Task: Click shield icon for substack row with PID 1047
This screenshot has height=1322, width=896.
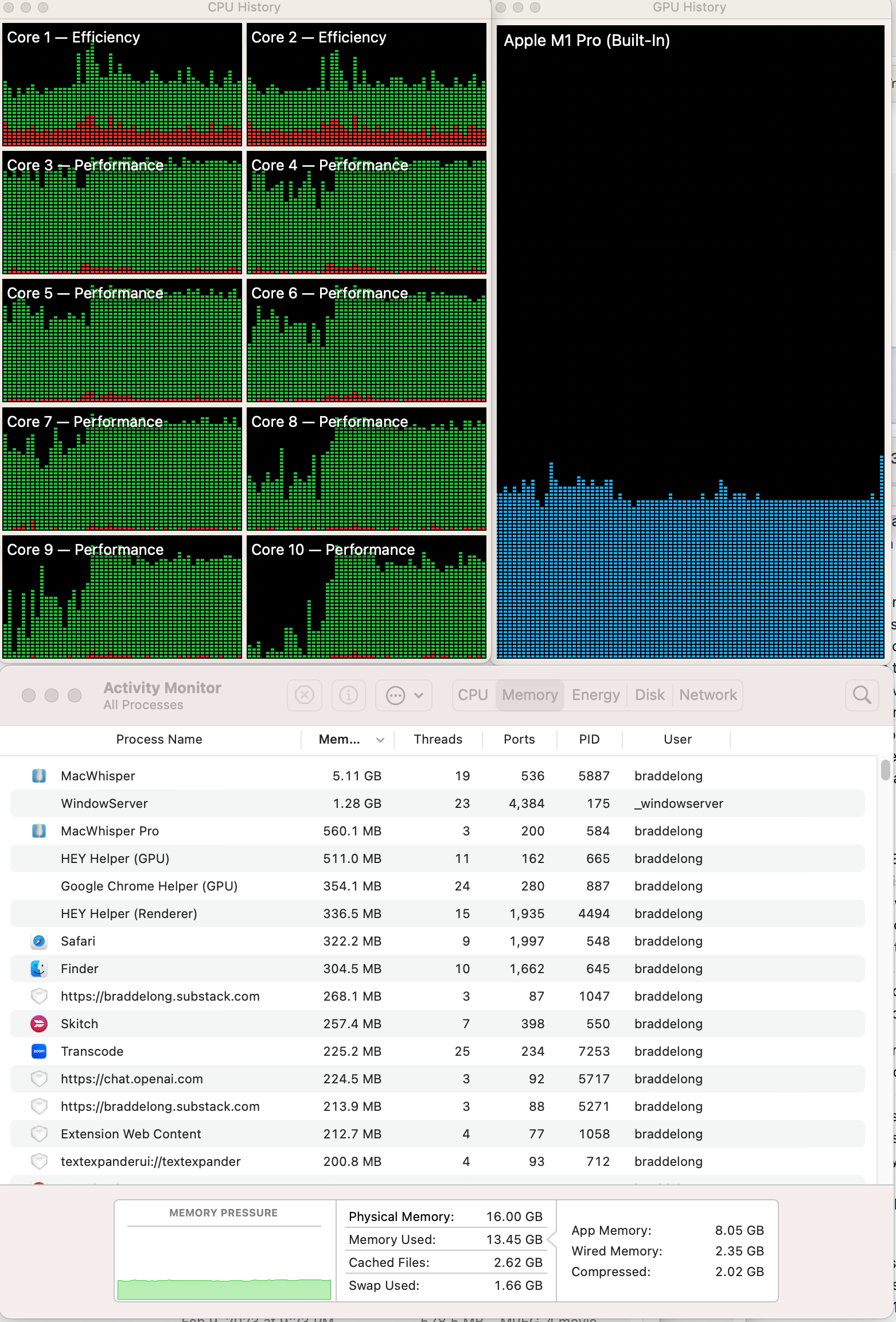Action: pos(39,996)
